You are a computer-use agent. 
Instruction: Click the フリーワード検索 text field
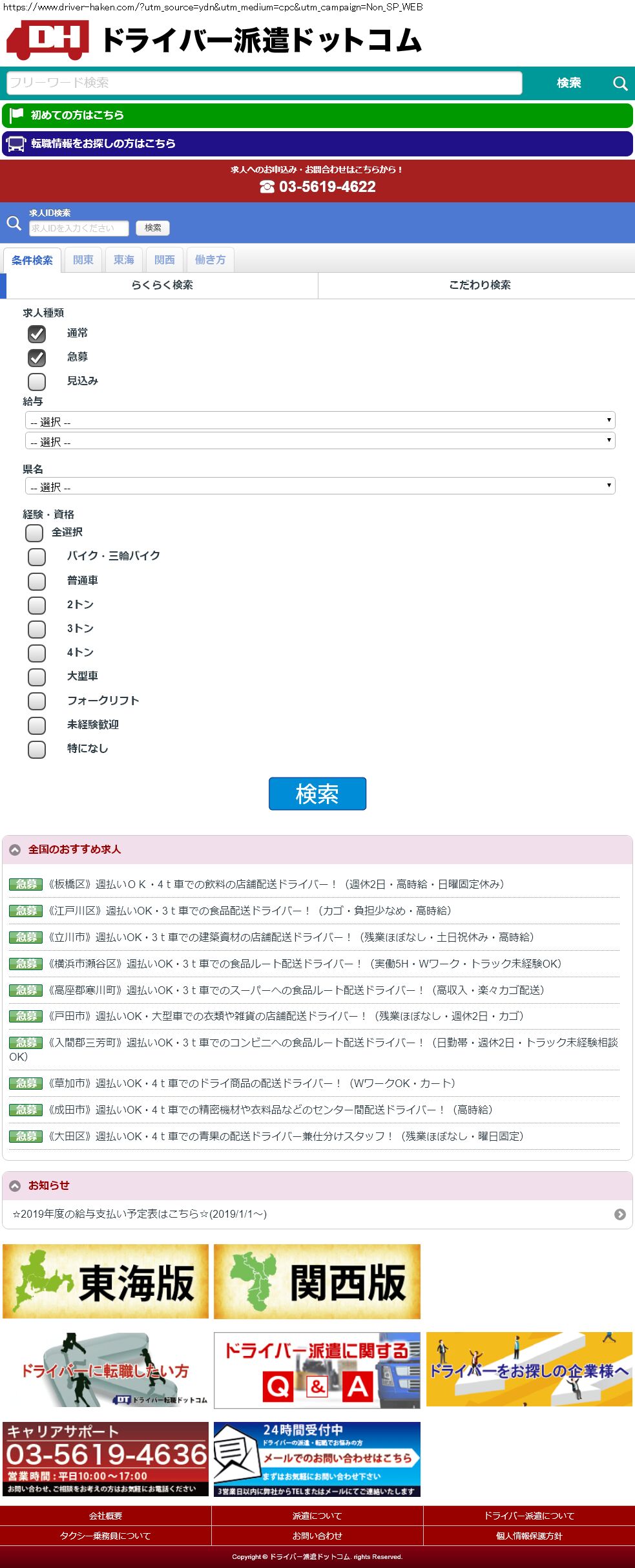click(264, 83)
